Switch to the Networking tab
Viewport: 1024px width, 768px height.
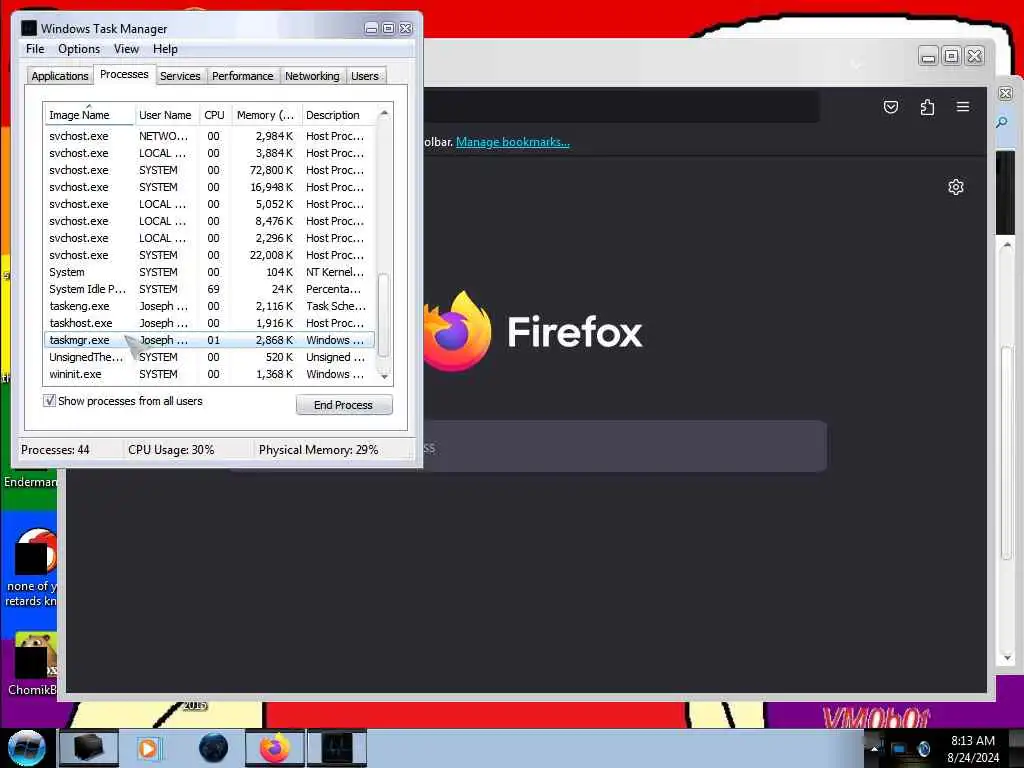tap(312, 76)
